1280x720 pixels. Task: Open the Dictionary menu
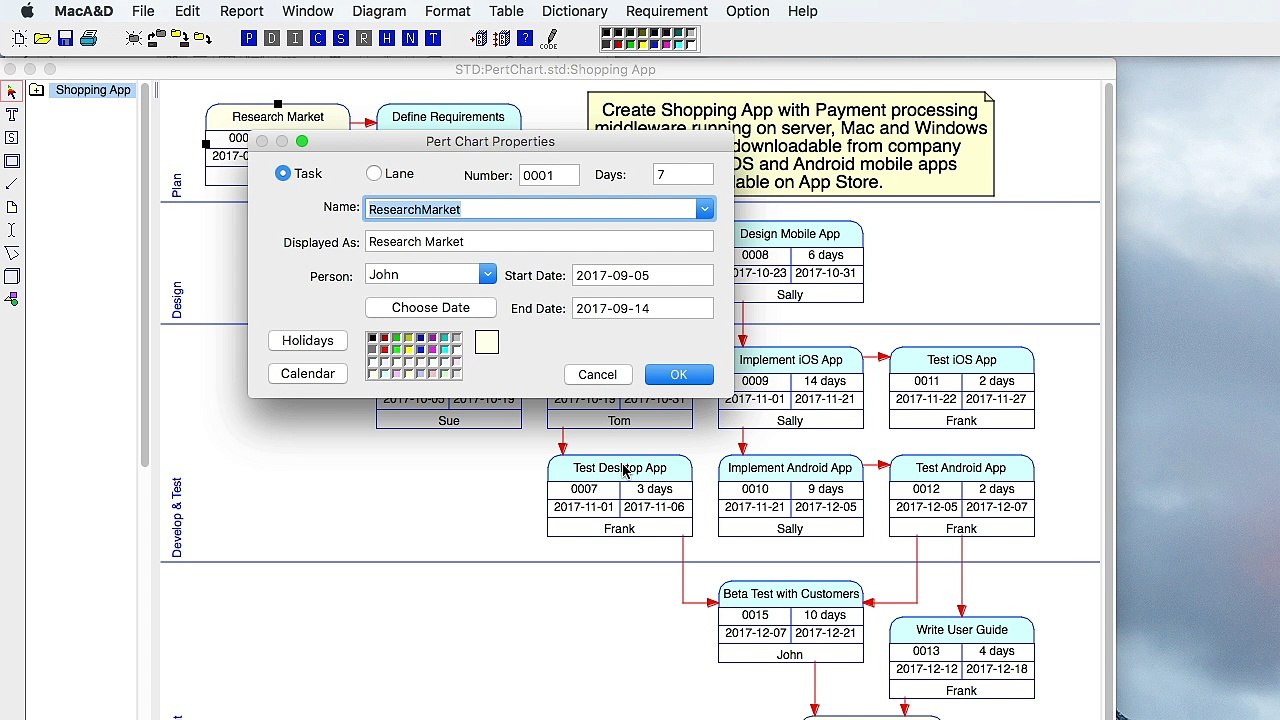click(574, 11)
